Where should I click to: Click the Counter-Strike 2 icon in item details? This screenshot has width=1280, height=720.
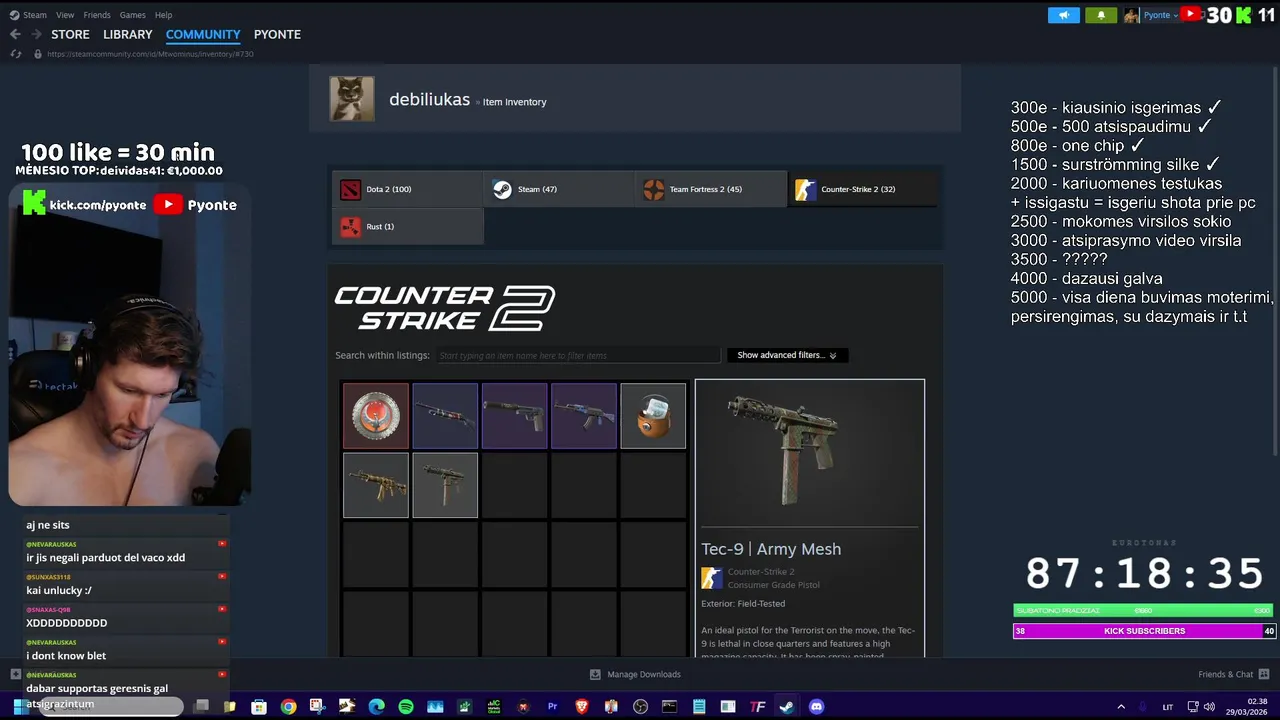[x=711, y=578]
